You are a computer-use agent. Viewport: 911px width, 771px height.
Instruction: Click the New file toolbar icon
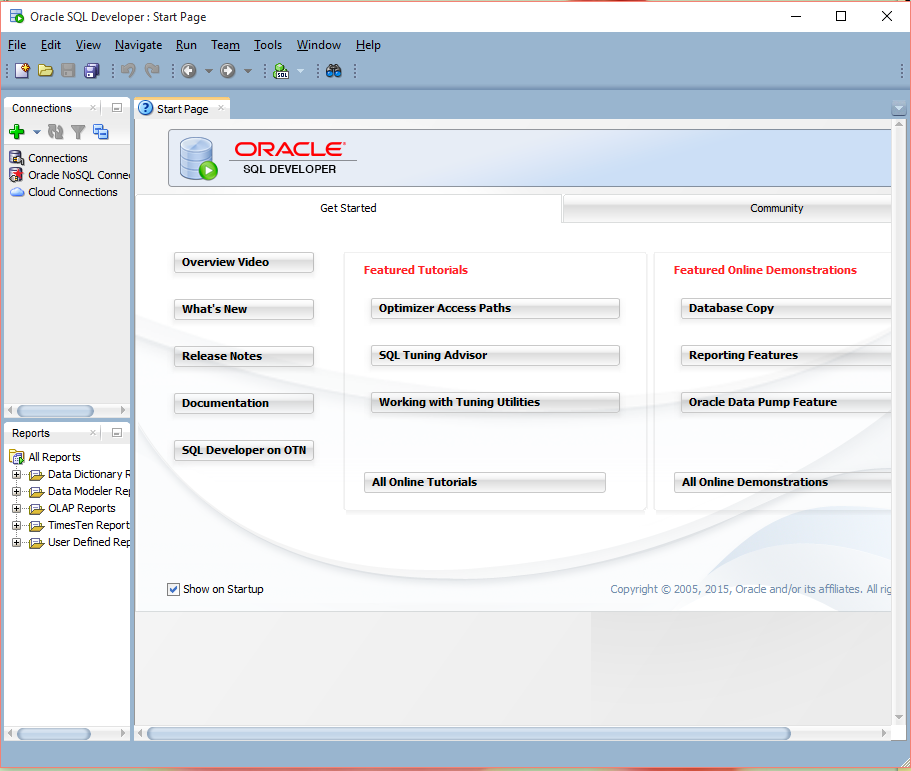click(23, 71)
